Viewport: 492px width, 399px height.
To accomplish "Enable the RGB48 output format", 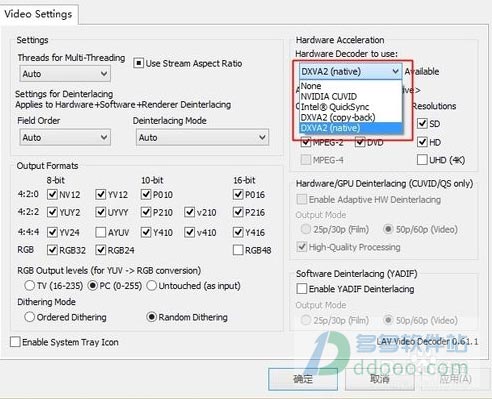I will [238, 250].
